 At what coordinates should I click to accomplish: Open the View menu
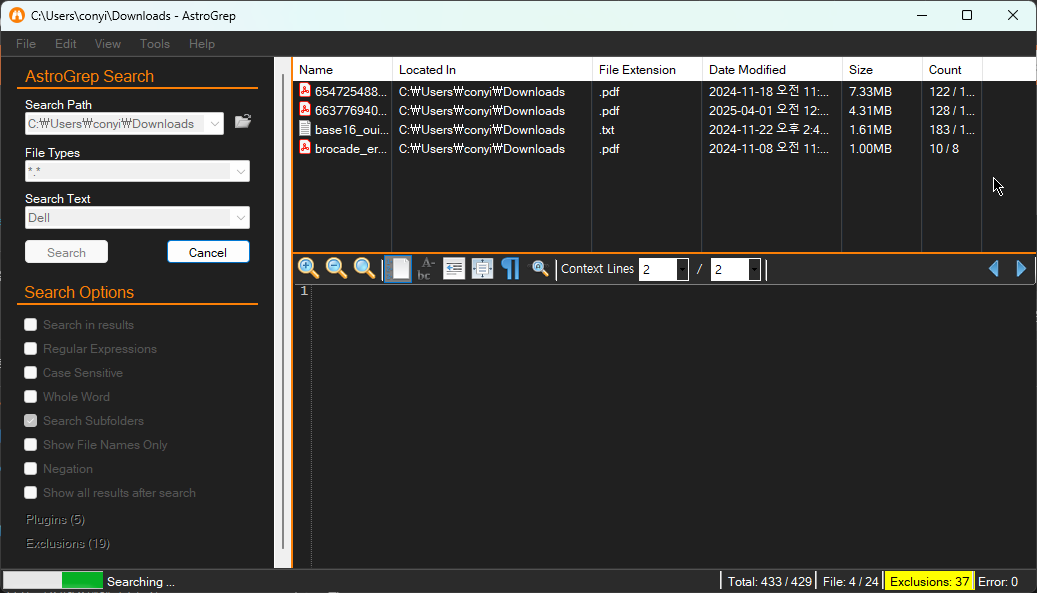[x=108, y=44]
